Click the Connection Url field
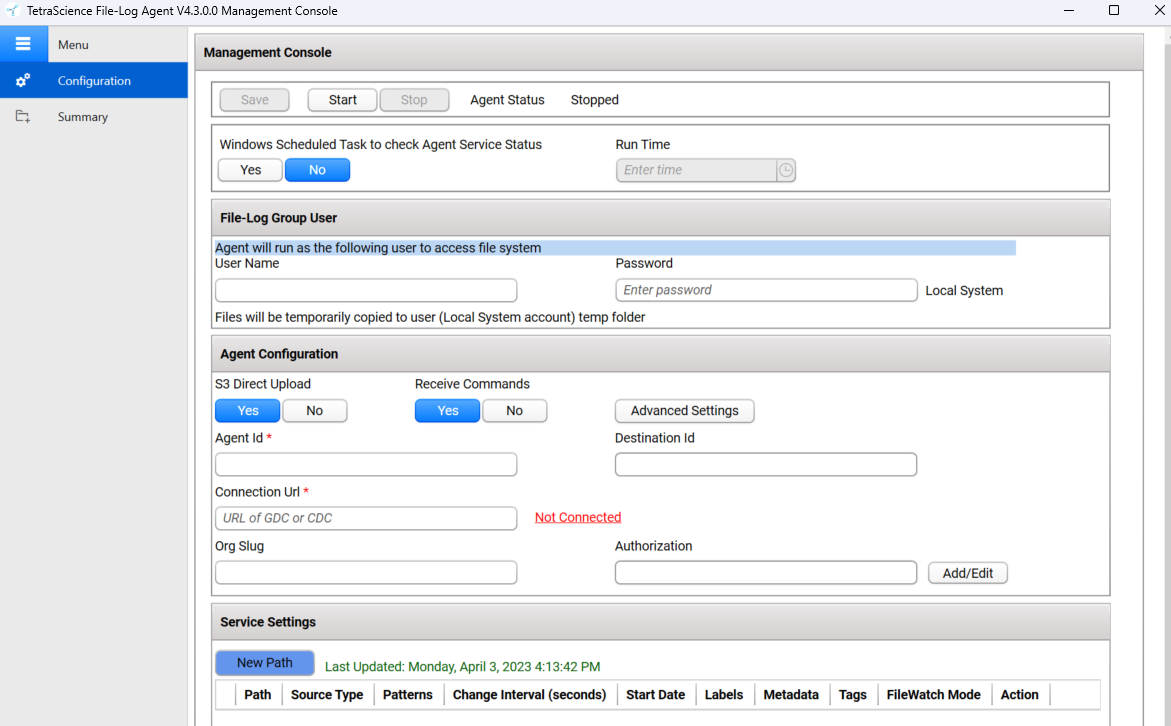Screen dimensions: 1171x726 click(365, 518)
